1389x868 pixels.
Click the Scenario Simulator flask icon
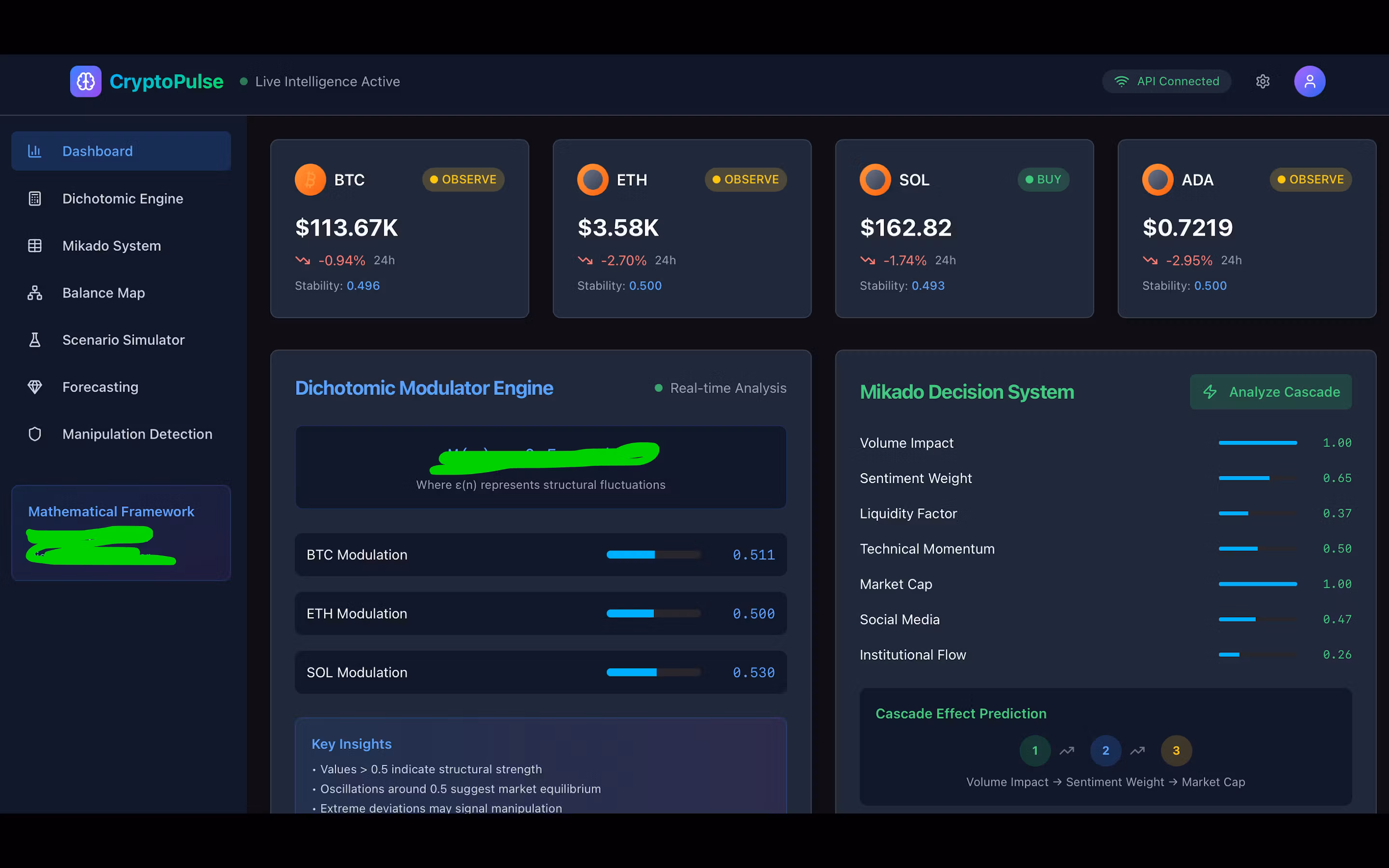click(34, 340)
